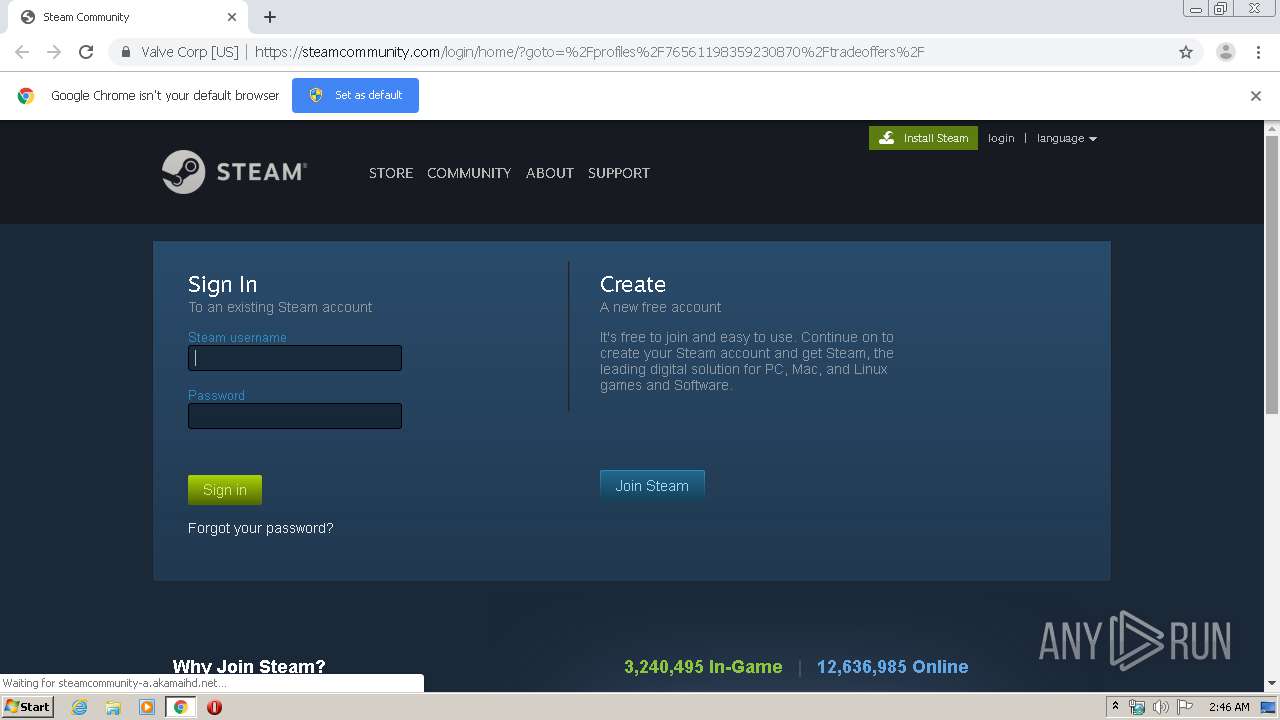Click the Join Steam button

coord(652,486)
